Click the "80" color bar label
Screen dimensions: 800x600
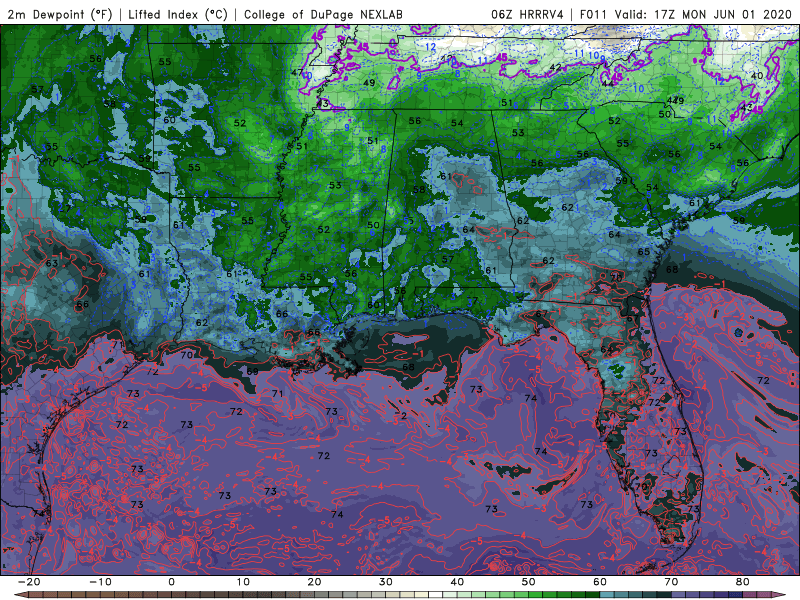pyautogui.click(x=743, y=582)
